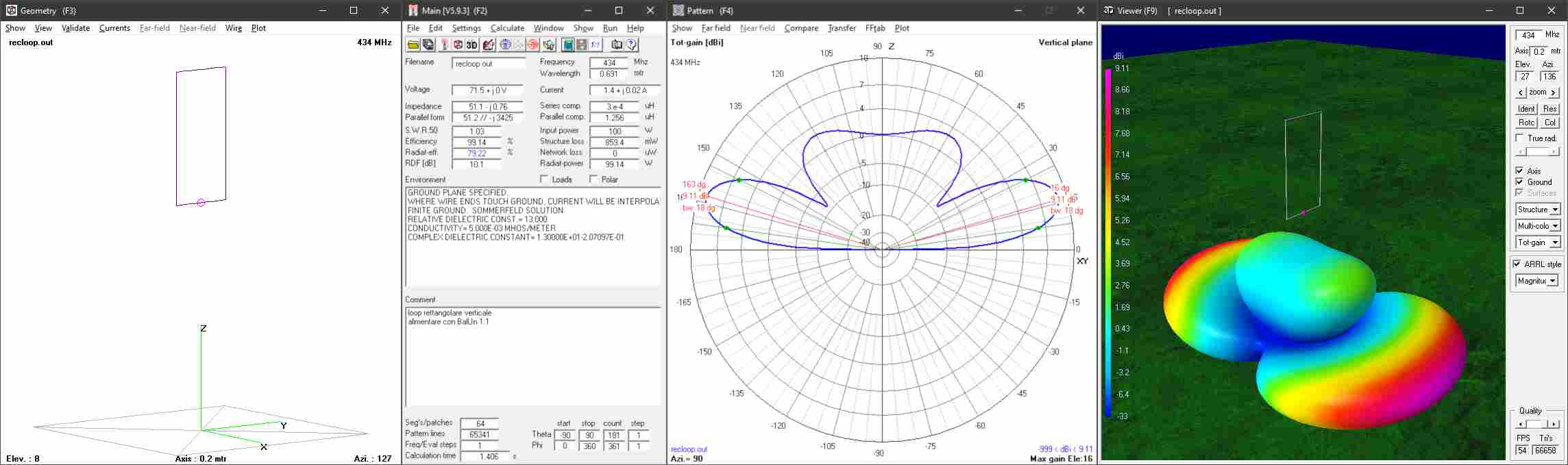Click the blue far-field globe icon
The image size is (1568, 465).
click(506, 45)
